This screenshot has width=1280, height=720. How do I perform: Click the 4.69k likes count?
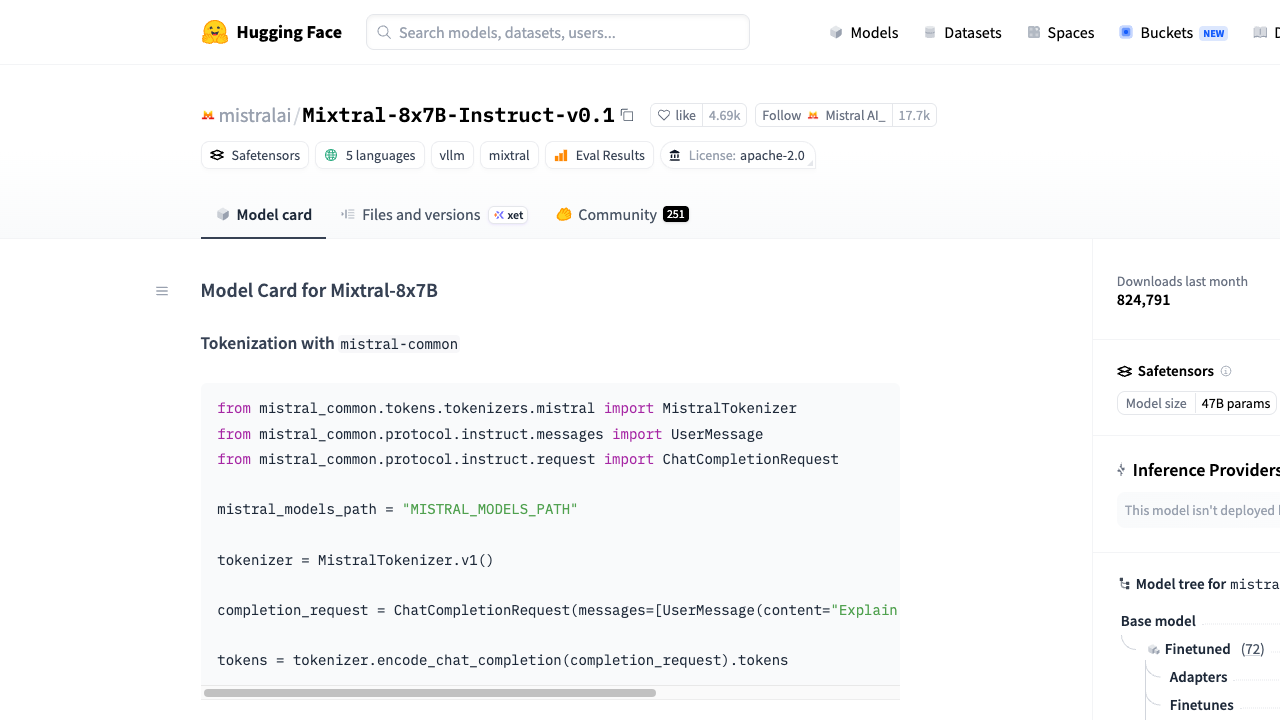click(725, 115)
